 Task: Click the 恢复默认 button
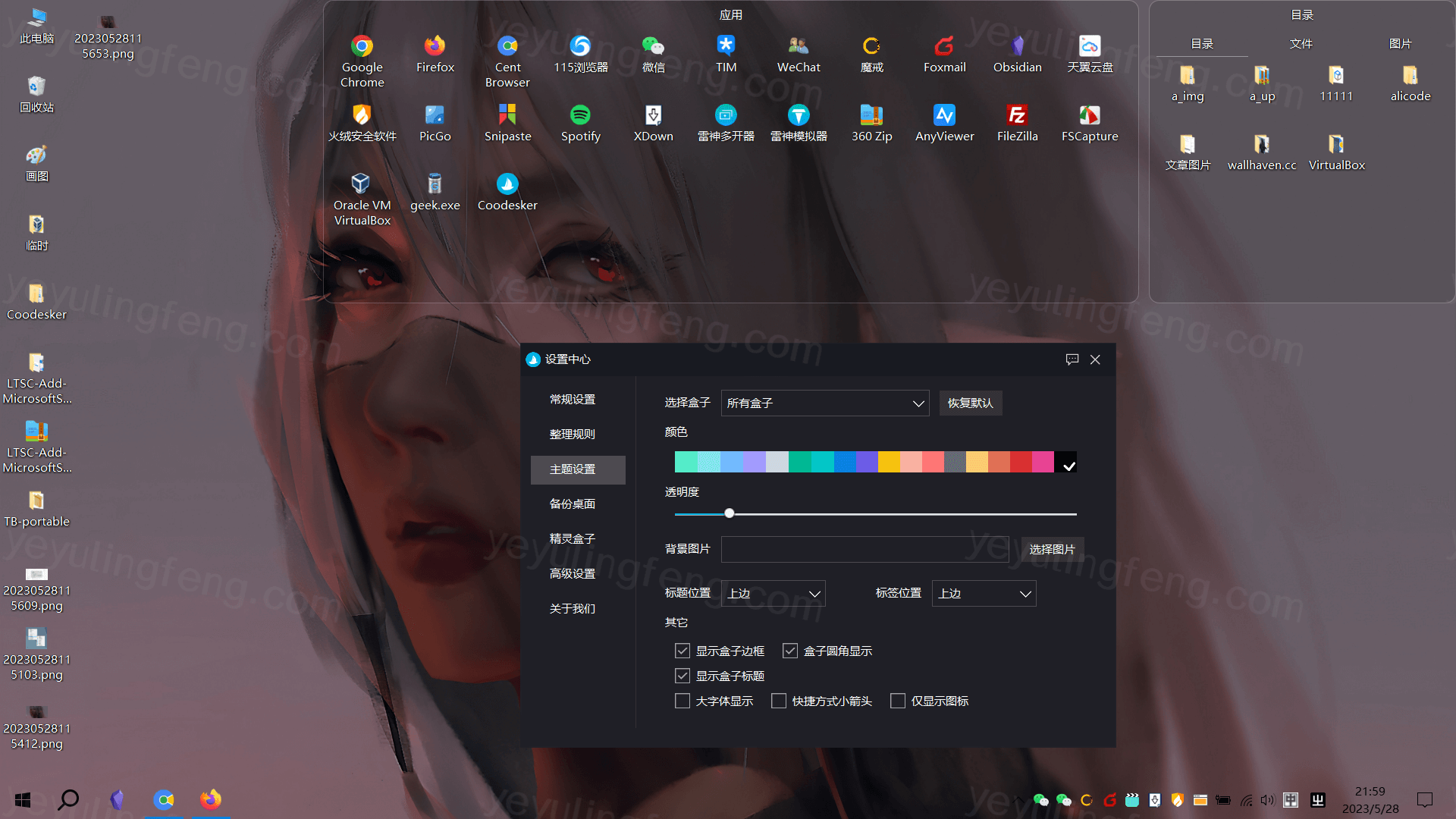[970, 403]
